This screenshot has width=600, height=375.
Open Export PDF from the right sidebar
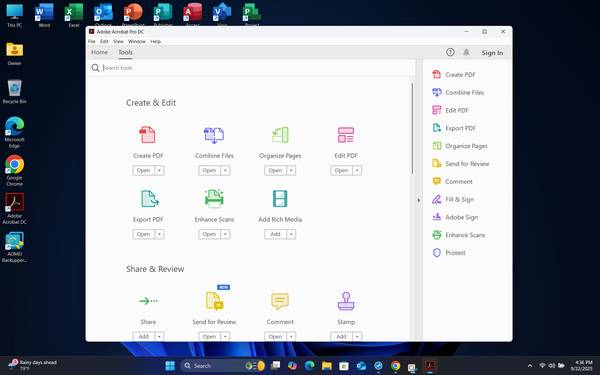[x=454, y=128]
